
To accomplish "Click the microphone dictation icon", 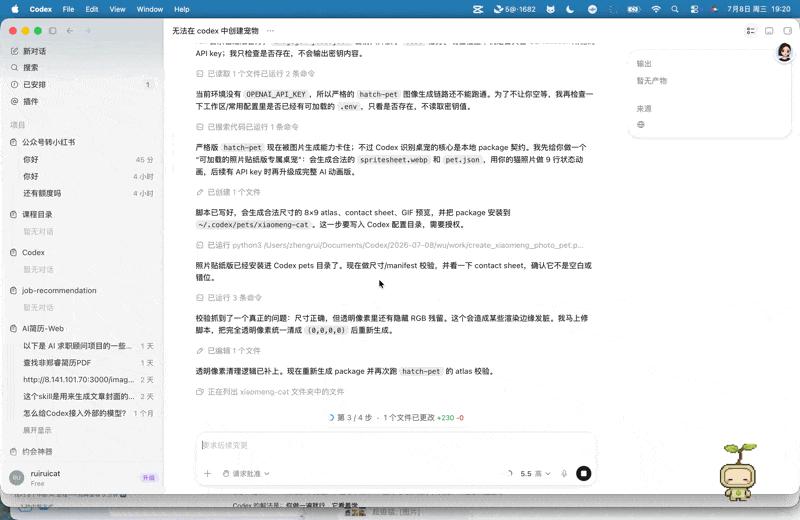I will point(564,474).
